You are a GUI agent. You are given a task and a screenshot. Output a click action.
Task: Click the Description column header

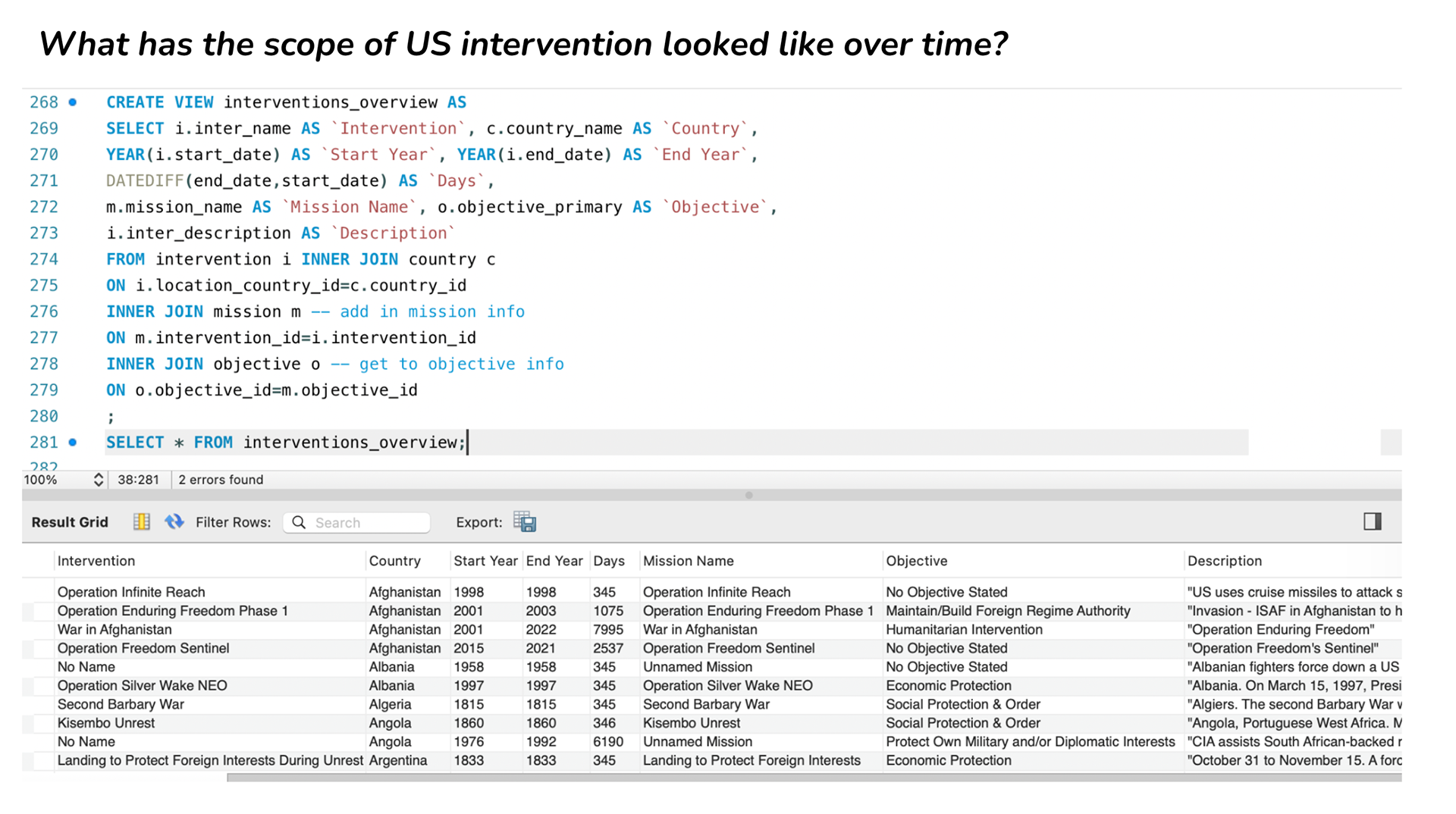pos(1225,561)
